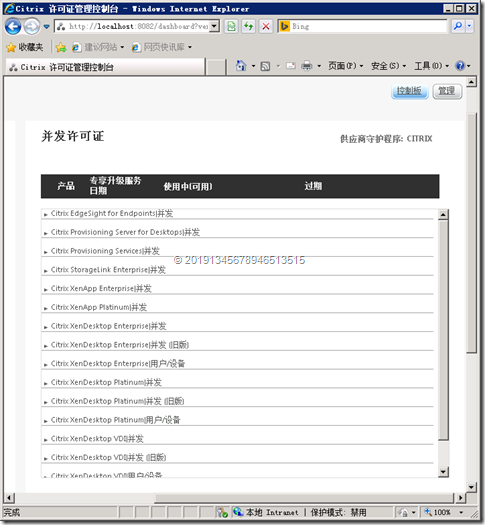The image size is (485, 525).
Task: Click the 本地 Intranet security zone icon
Action: click(x=238, y=512)
